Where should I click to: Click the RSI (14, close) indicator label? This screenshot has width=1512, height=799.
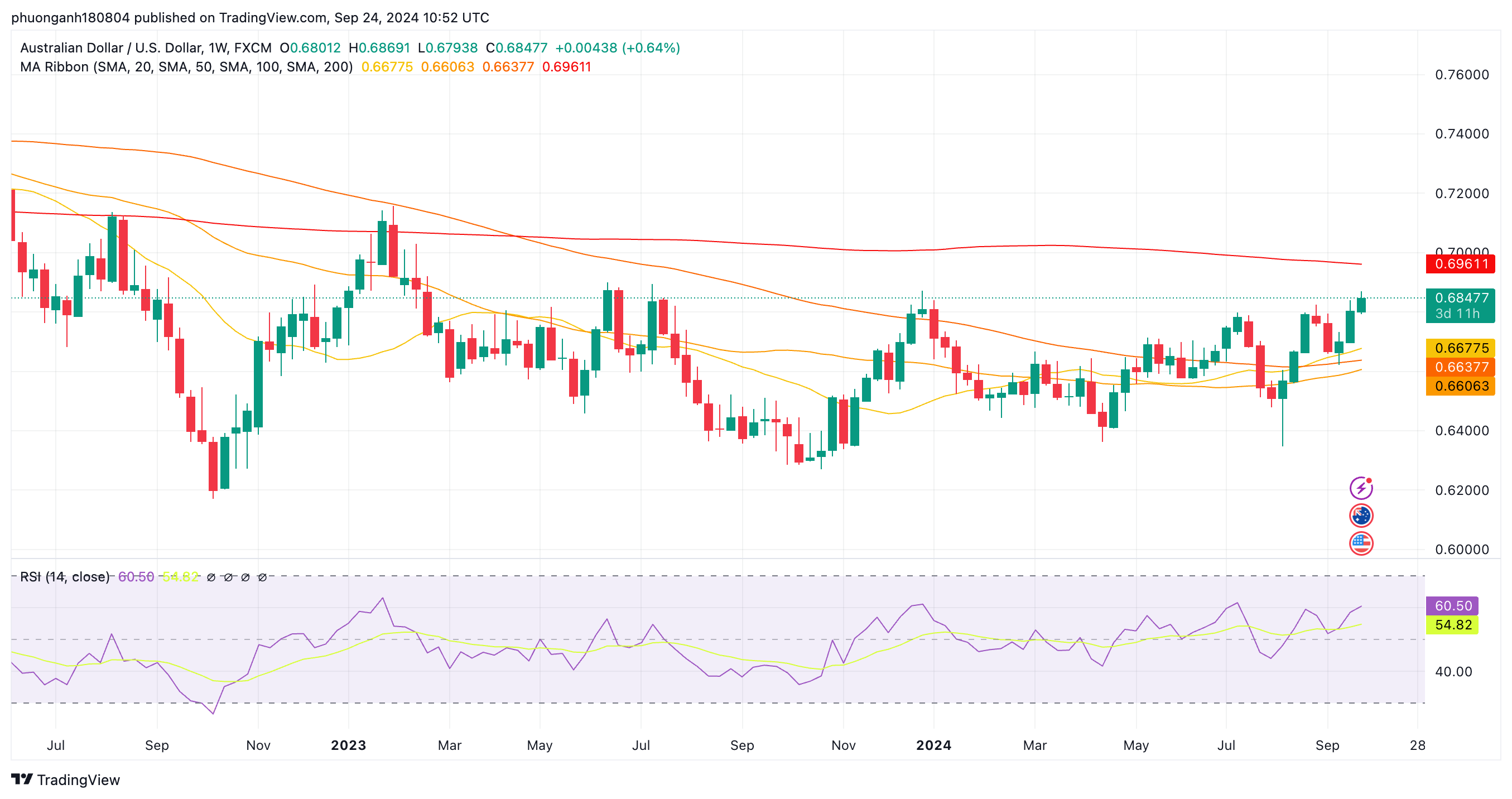coord(65,577)
